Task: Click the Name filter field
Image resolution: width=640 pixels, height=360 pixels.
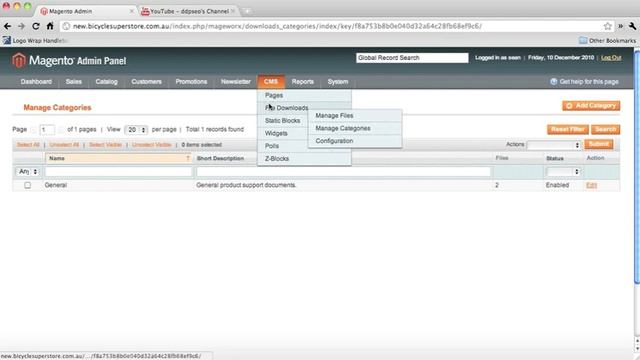Action: tap(119, 172)
